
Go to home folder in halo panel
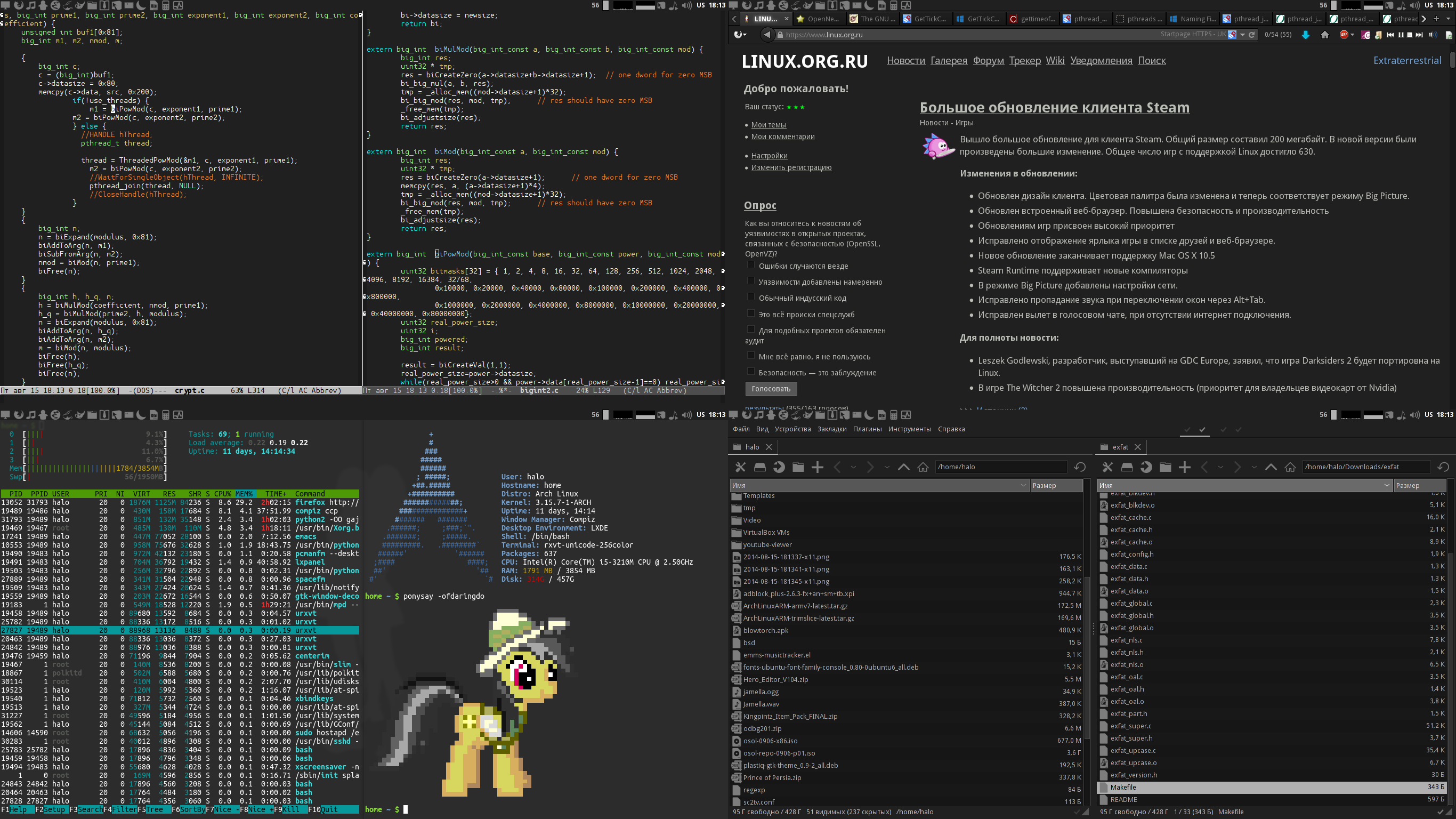tap(923, 467)
